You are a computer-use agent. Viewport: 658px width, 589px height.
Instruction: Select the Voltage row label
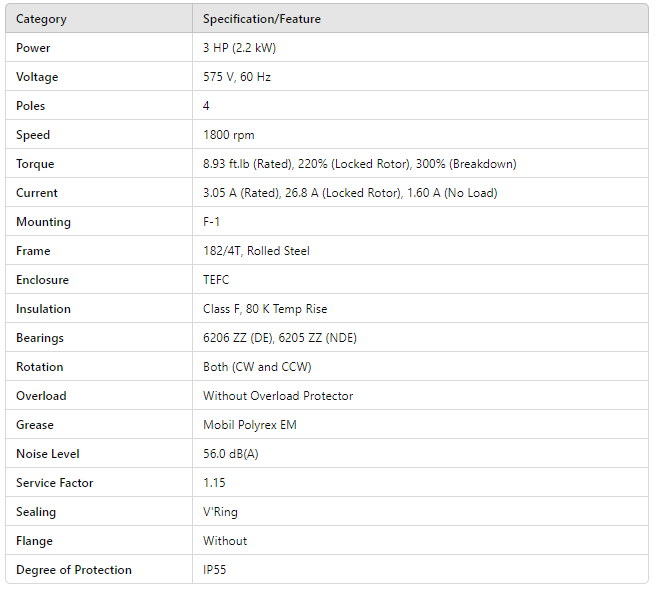37,77
